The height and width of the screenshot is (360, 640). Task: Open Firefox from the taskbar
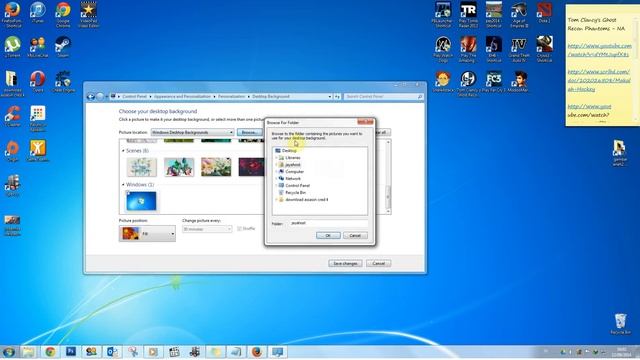click(257, 352)
